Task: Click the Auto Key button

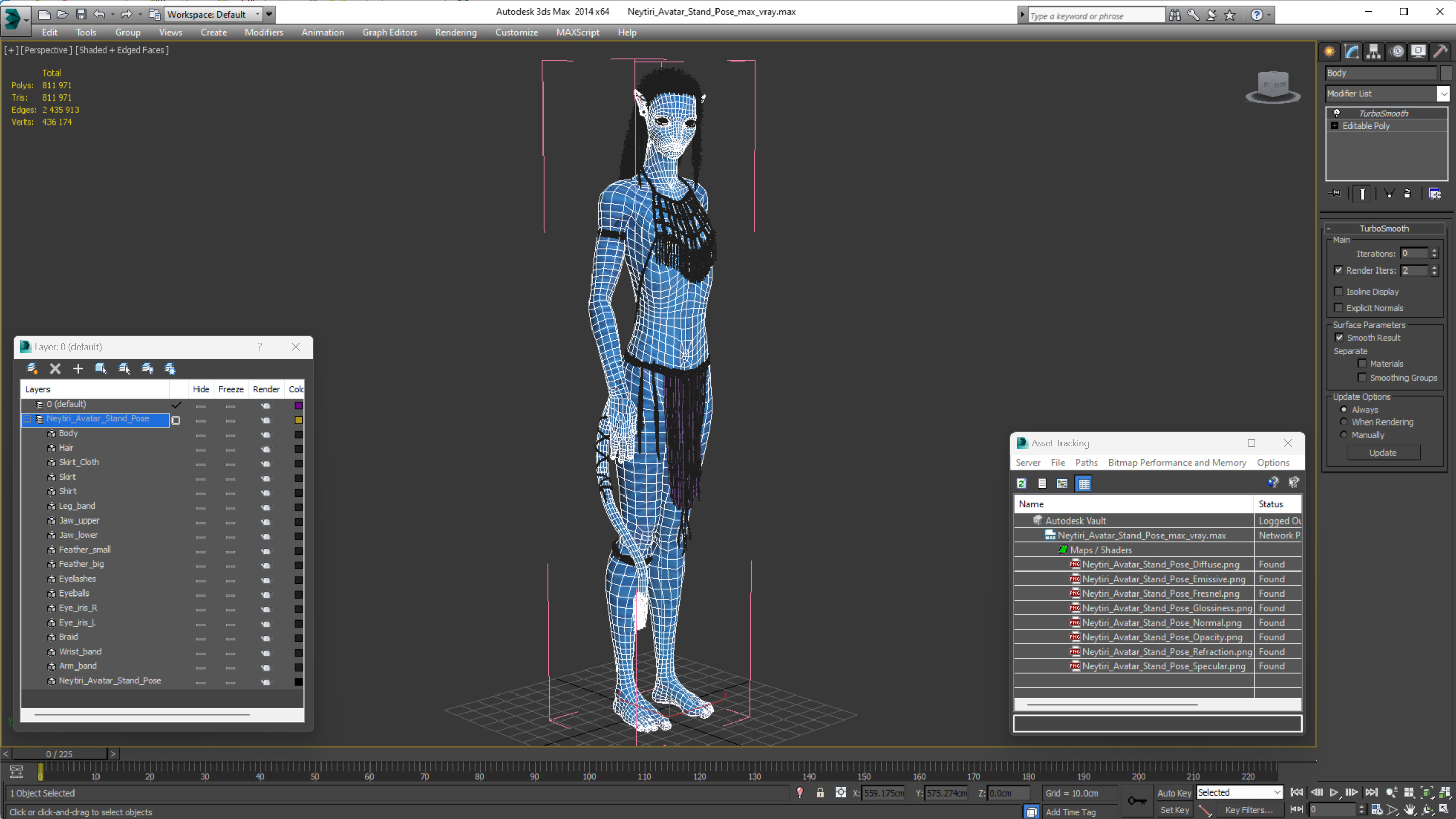Action: [x=1174, y=792]
